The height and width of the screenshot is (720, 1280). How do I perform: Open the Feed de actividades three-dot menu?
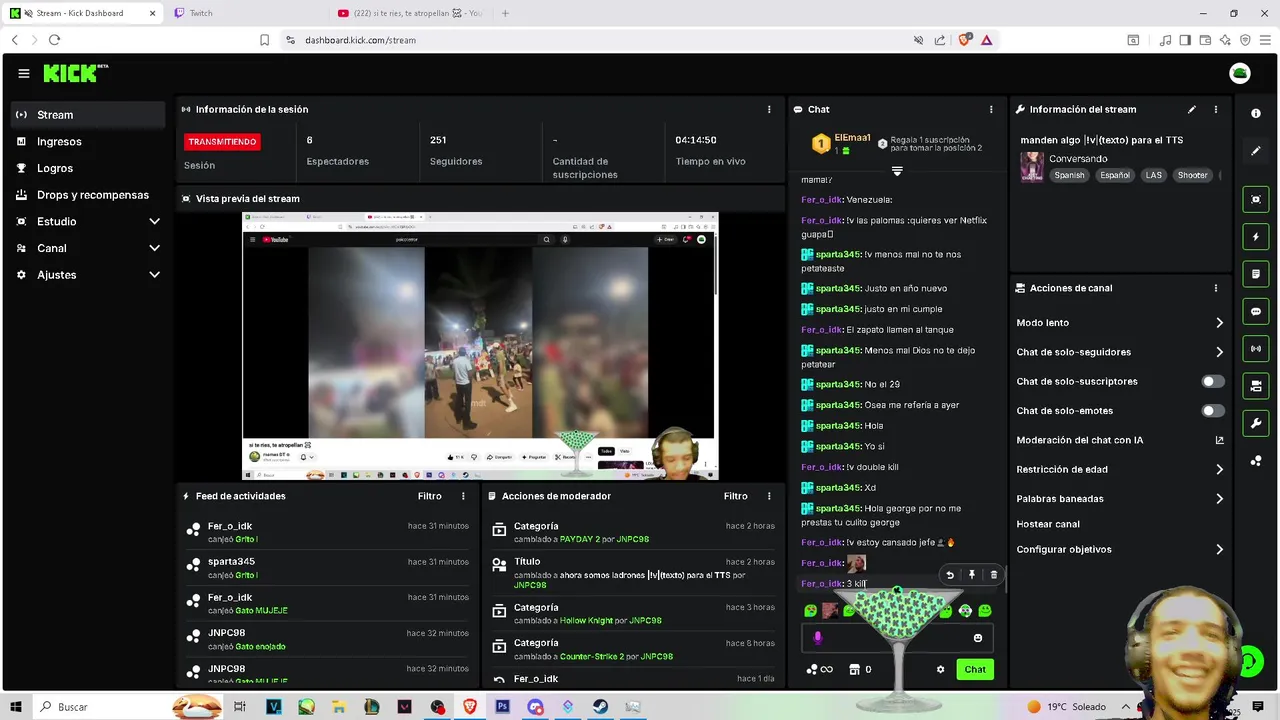click(463, 496)
